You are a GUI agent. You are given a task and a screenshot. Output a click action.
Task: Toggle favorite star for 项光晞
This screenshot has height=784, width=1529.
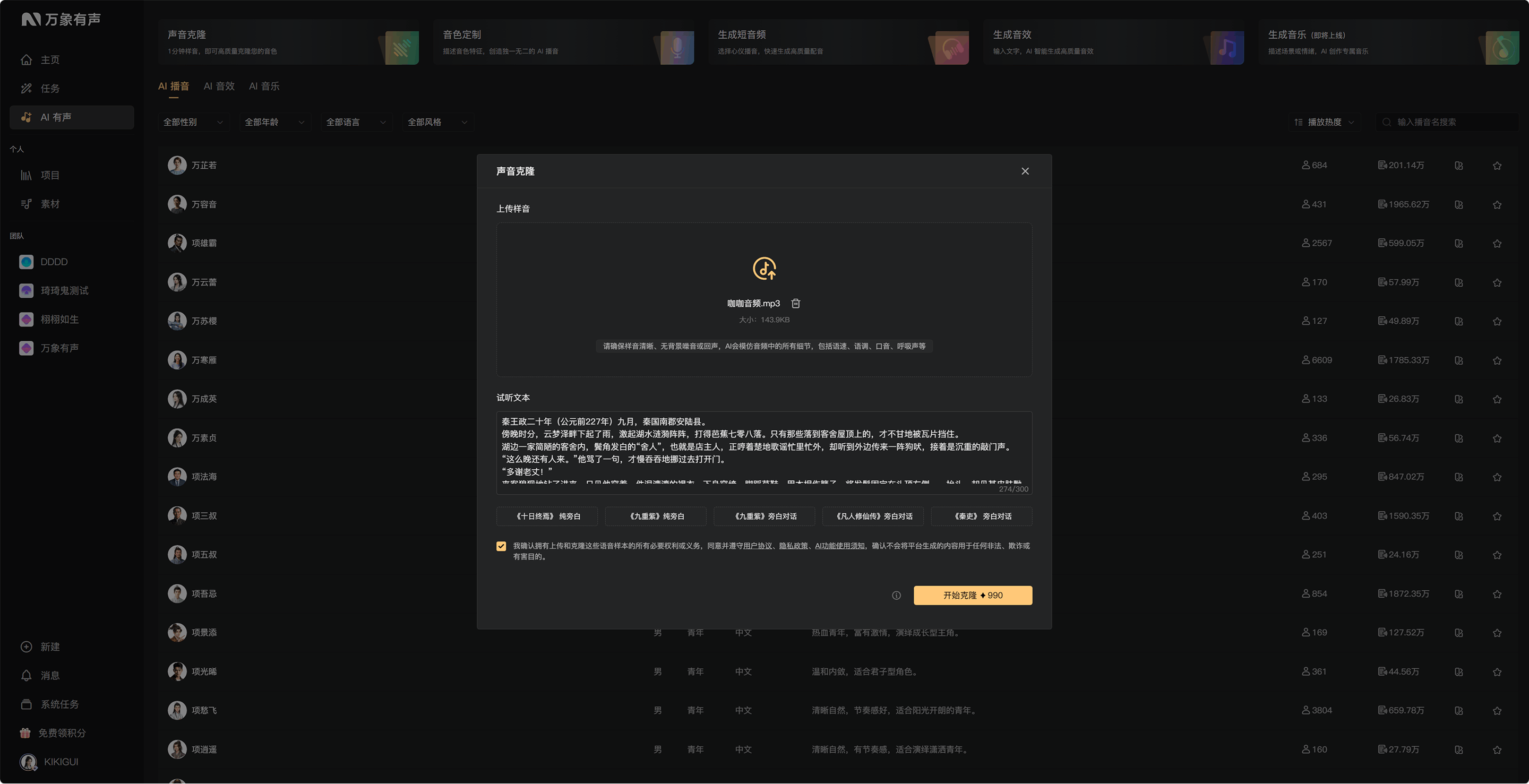pyautogui.click(x=1497, y=672)
